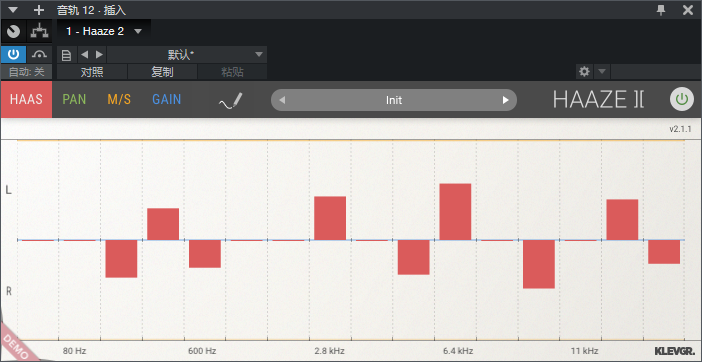The image size is (702, 362).
Task: Open the 默认 preset dropdown
Action: click(x=187, y=55)
